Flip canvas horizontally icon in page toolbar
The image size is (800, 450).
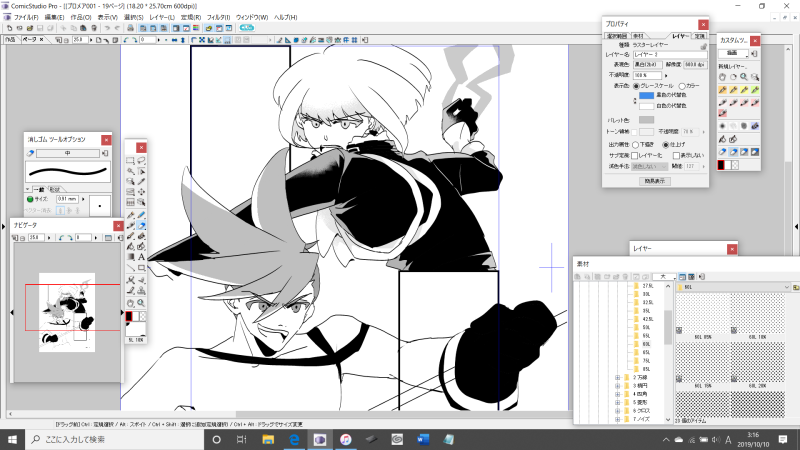click(174, 40)
